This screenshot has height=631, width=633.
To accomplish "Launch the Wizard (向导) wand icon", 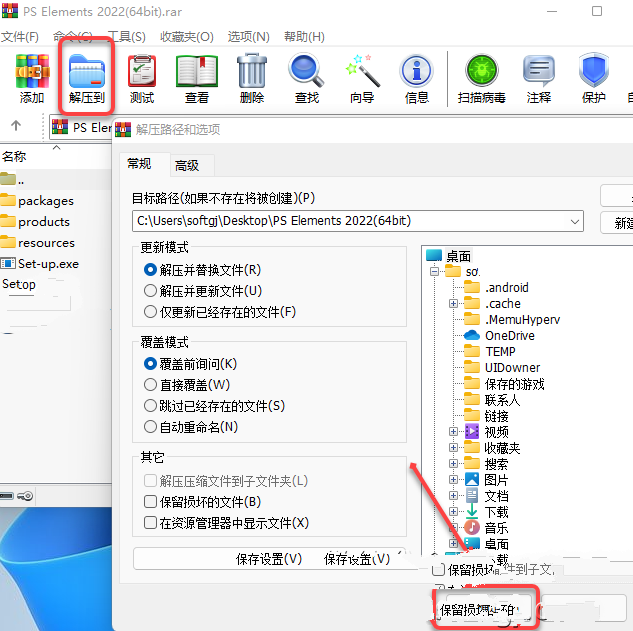I will pos(362,79).
